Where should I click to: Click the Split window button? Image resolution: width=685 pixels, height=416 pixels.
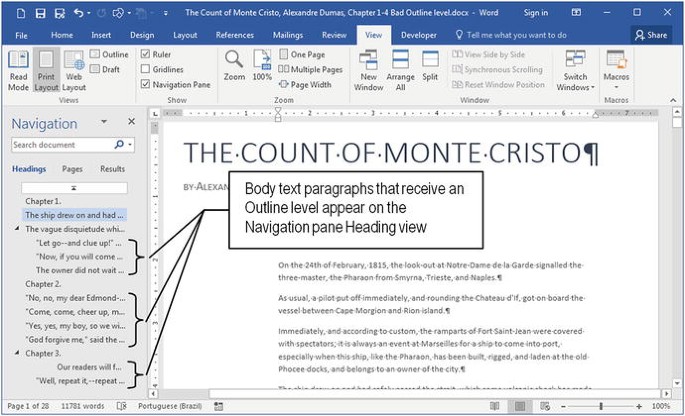coord(430,66)
